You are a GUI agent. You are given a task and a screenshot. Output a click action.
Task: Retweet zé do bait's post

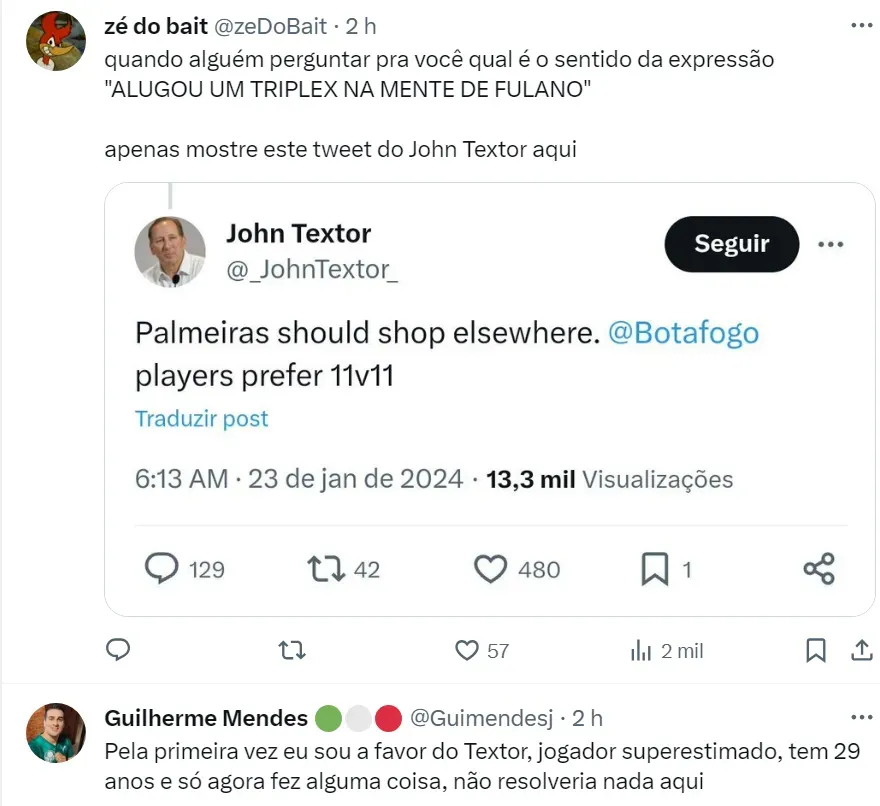[x=291, y=650]
